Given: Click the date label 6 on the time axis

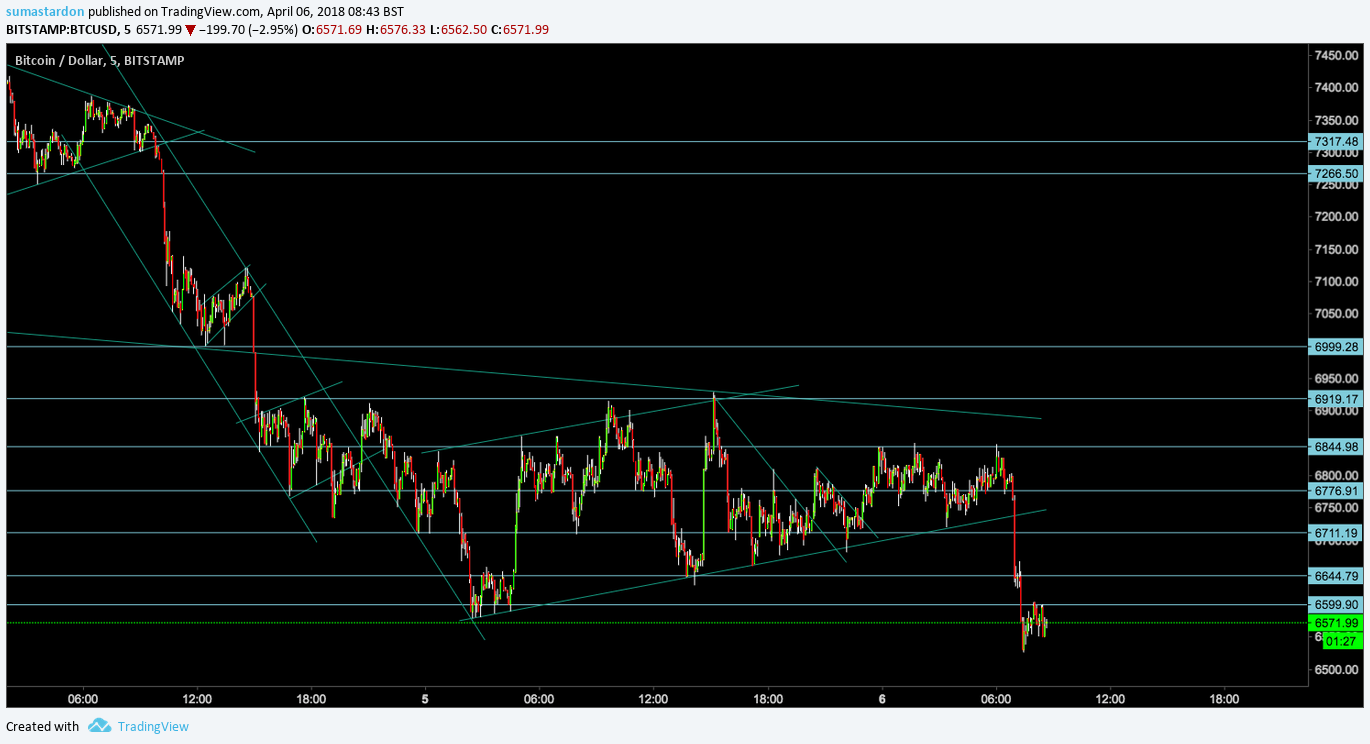Looking at the screenshot, I should tap(882, 699).
